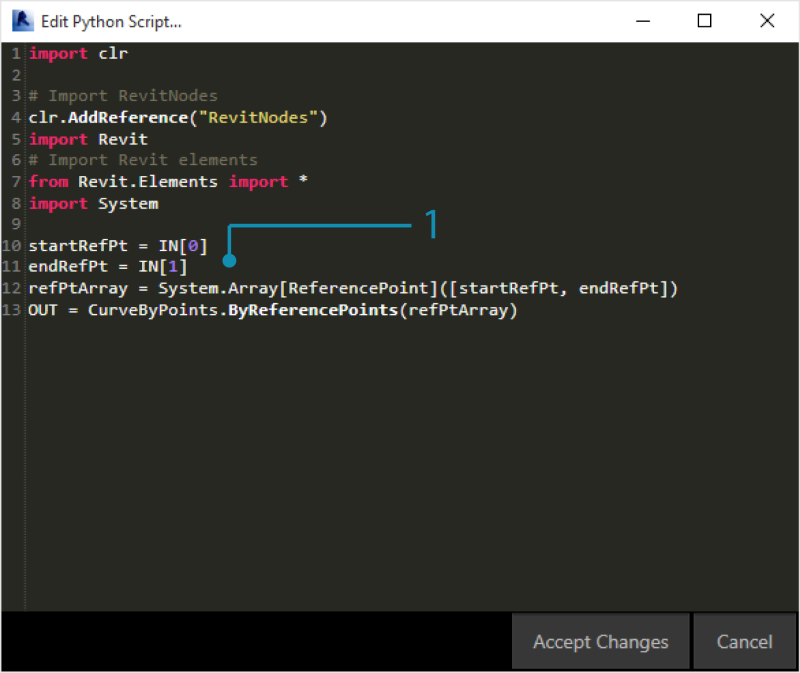This screenshot has width=800, height=673.
Task: Click the Dynamo logo in the title bar
Action: pyautogui.click(x=22, y=20)
